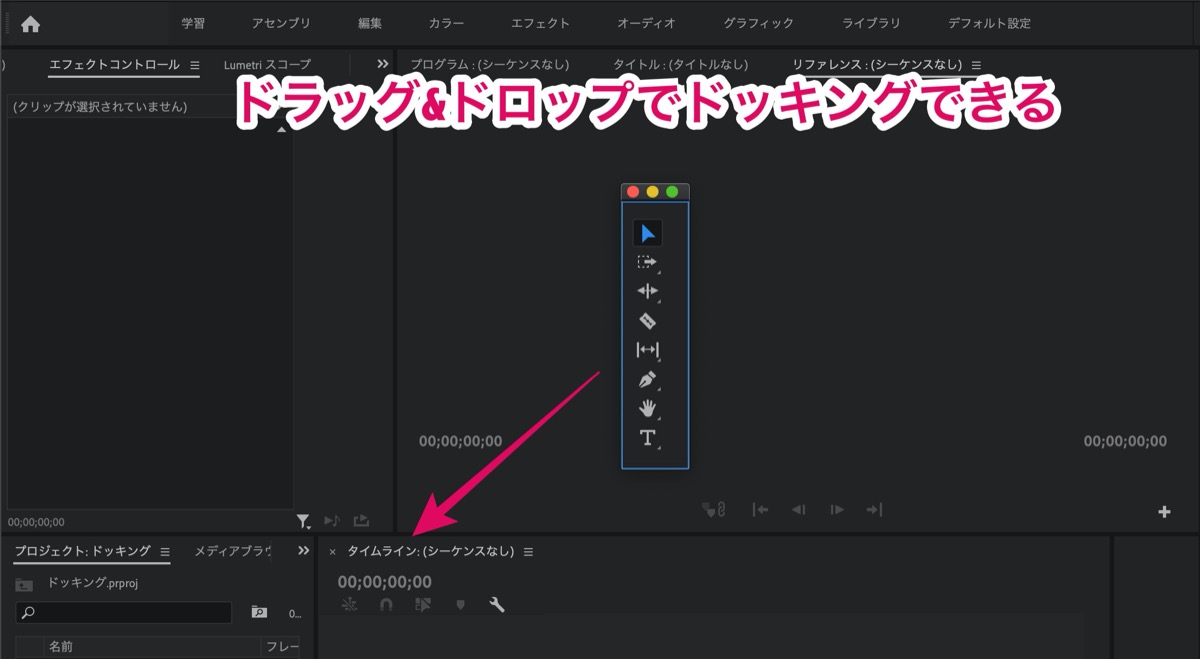Open the タイトル: (タイトルなし) tab

pos(680,65)
